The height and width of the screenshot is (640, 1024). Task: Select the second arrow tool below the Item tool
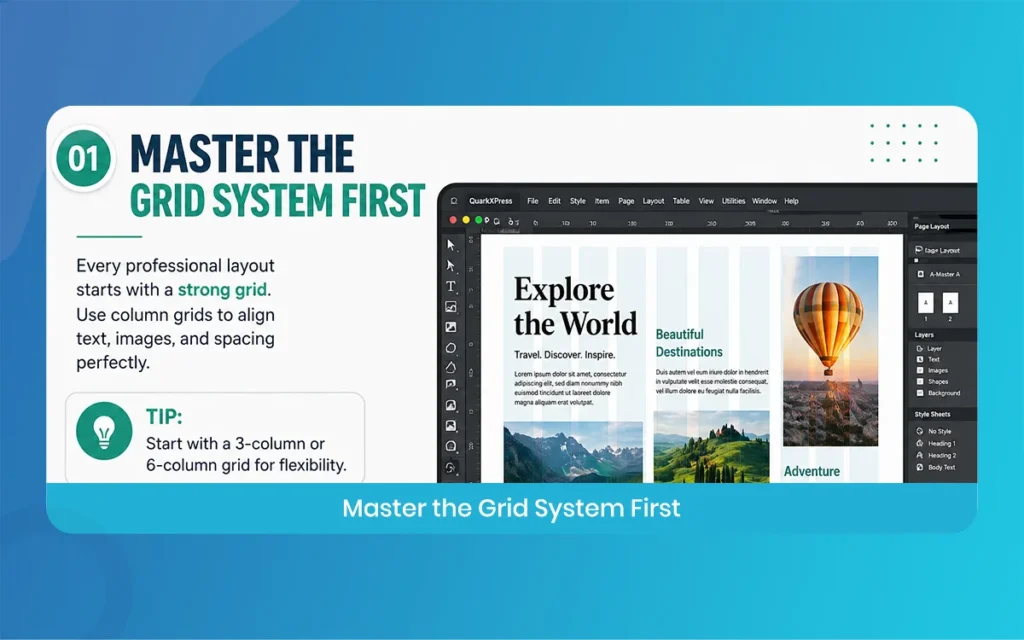click(451, 265)
